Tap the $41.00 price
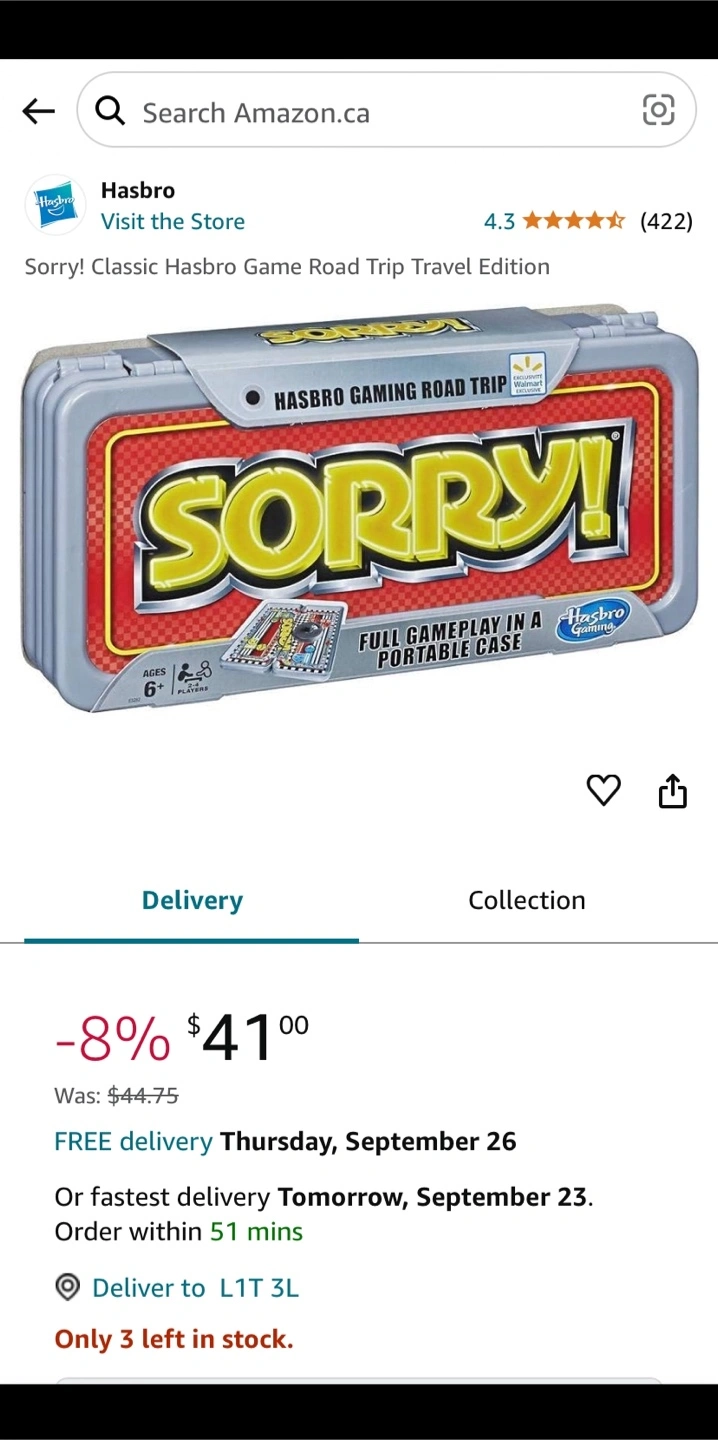The height and width of the screenshot is (1440, 718). click(x=248, y=1036)
